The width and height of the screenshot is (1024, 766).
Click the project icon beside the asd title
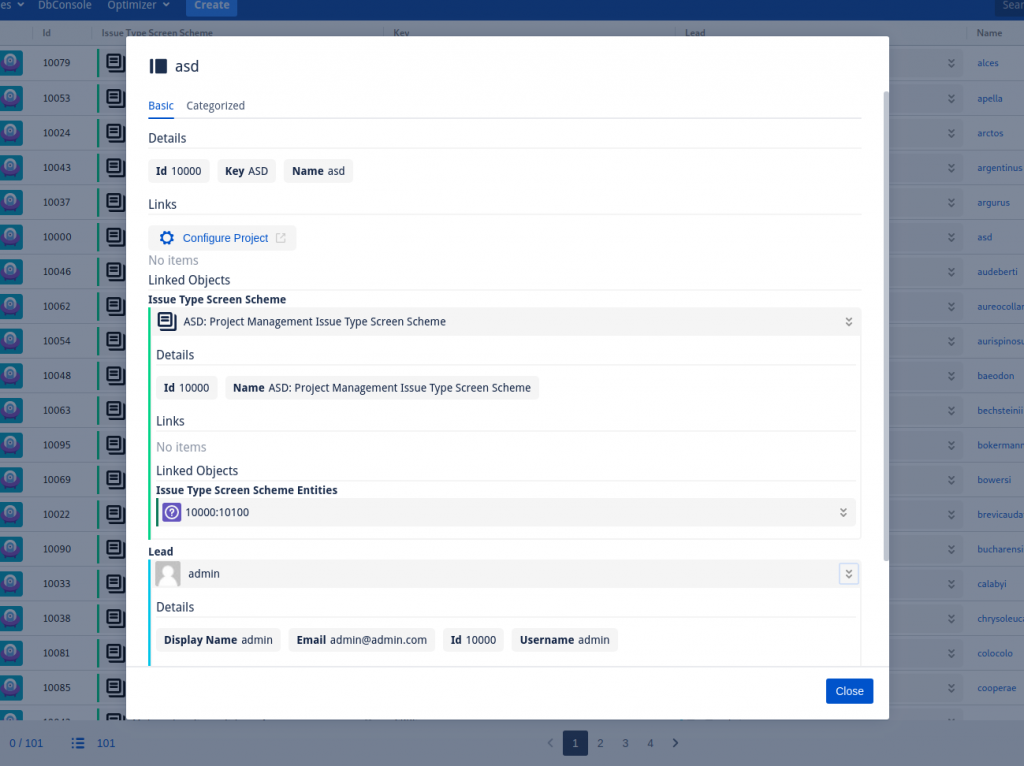[x=158, y=66]
